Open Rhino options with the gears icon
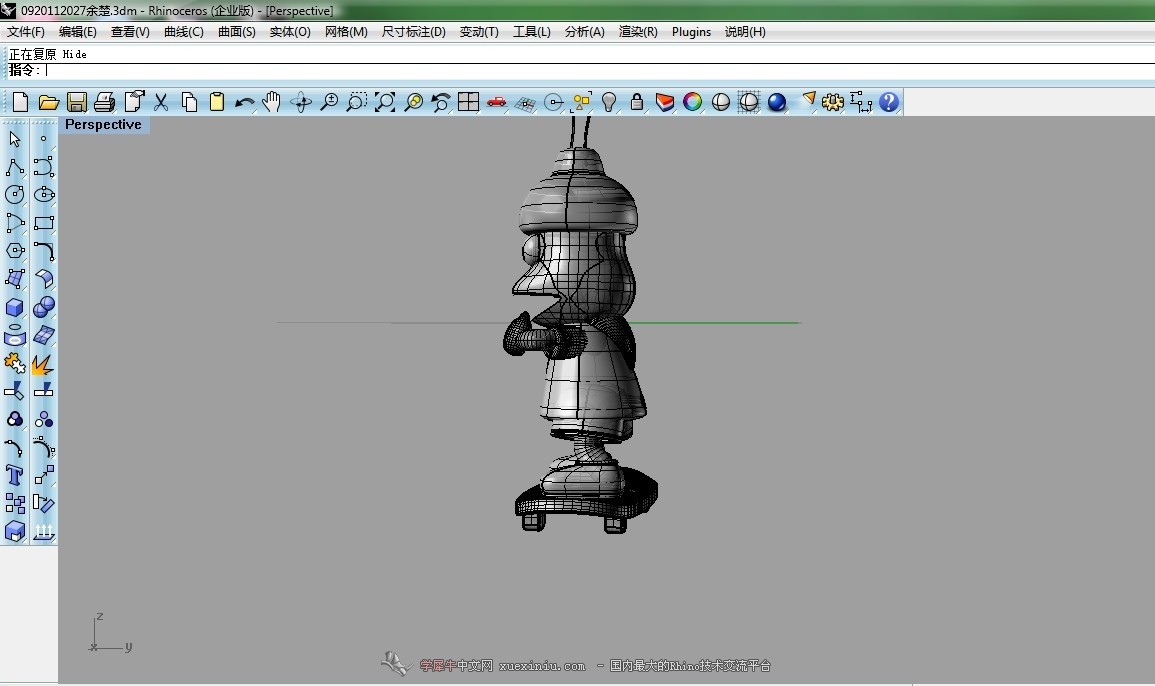The height and width of the screenshot is (686, 1155). tap(833, 102)
